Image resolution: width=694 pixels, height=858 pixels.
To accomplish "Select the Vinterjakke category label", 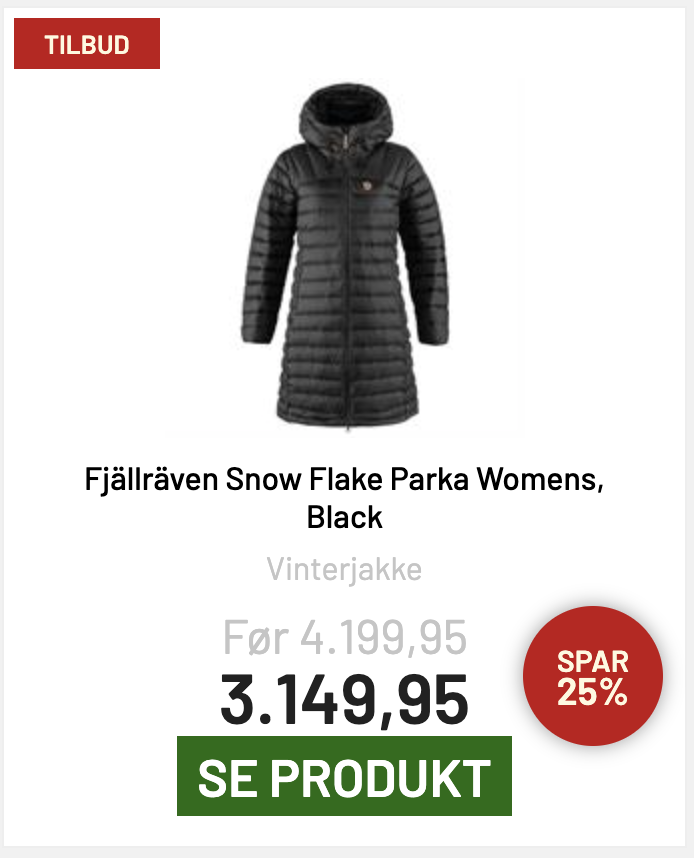I will [344, 569].
